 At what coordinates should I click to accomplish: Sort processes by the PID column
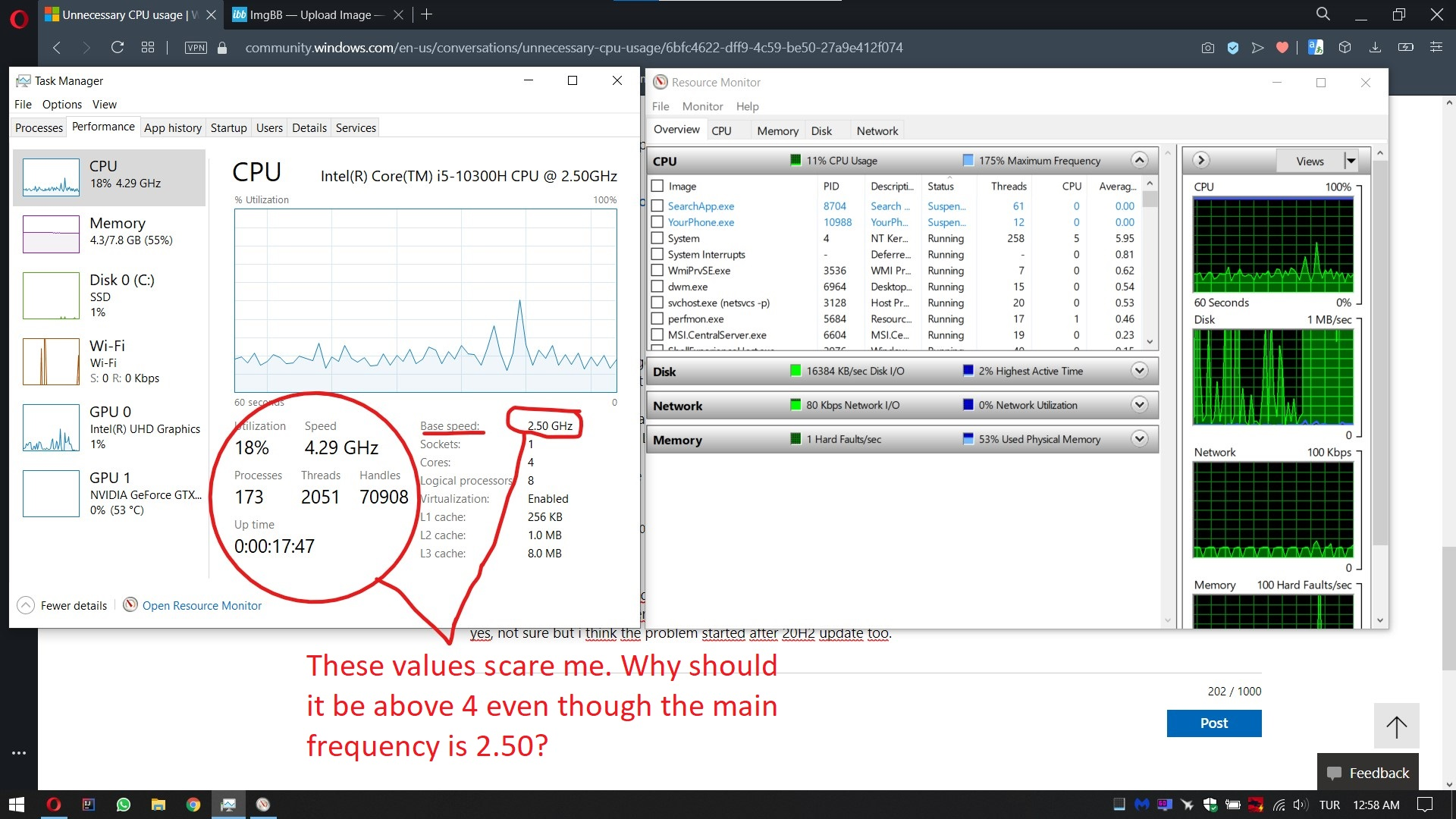tap(831, 186)
